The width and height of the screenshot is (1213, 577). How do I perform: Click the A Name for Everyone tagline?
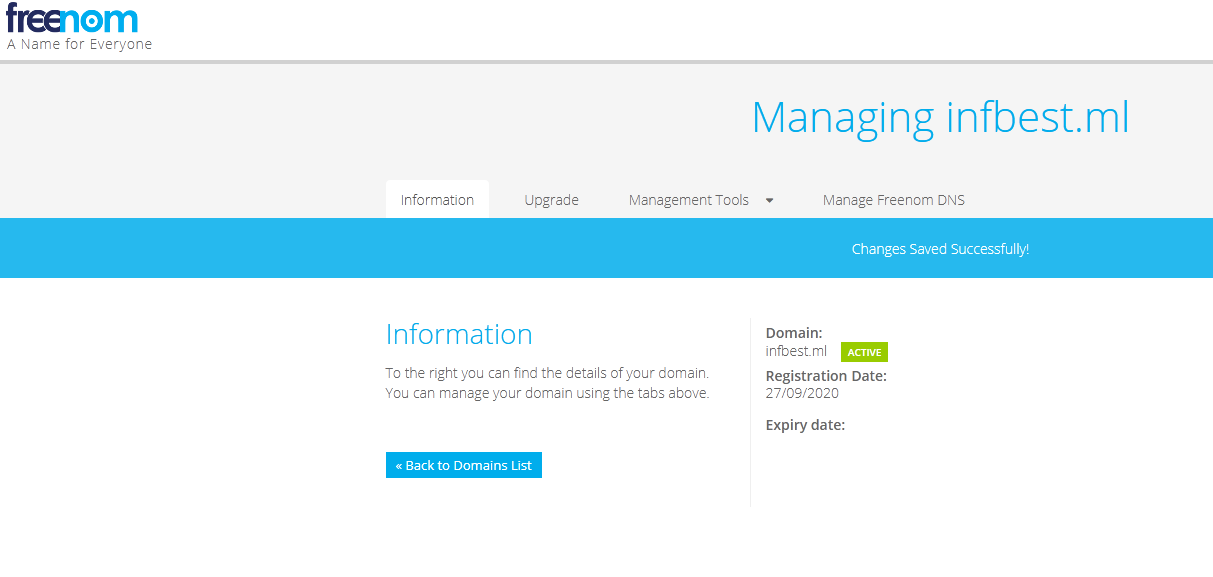point(80,44)
